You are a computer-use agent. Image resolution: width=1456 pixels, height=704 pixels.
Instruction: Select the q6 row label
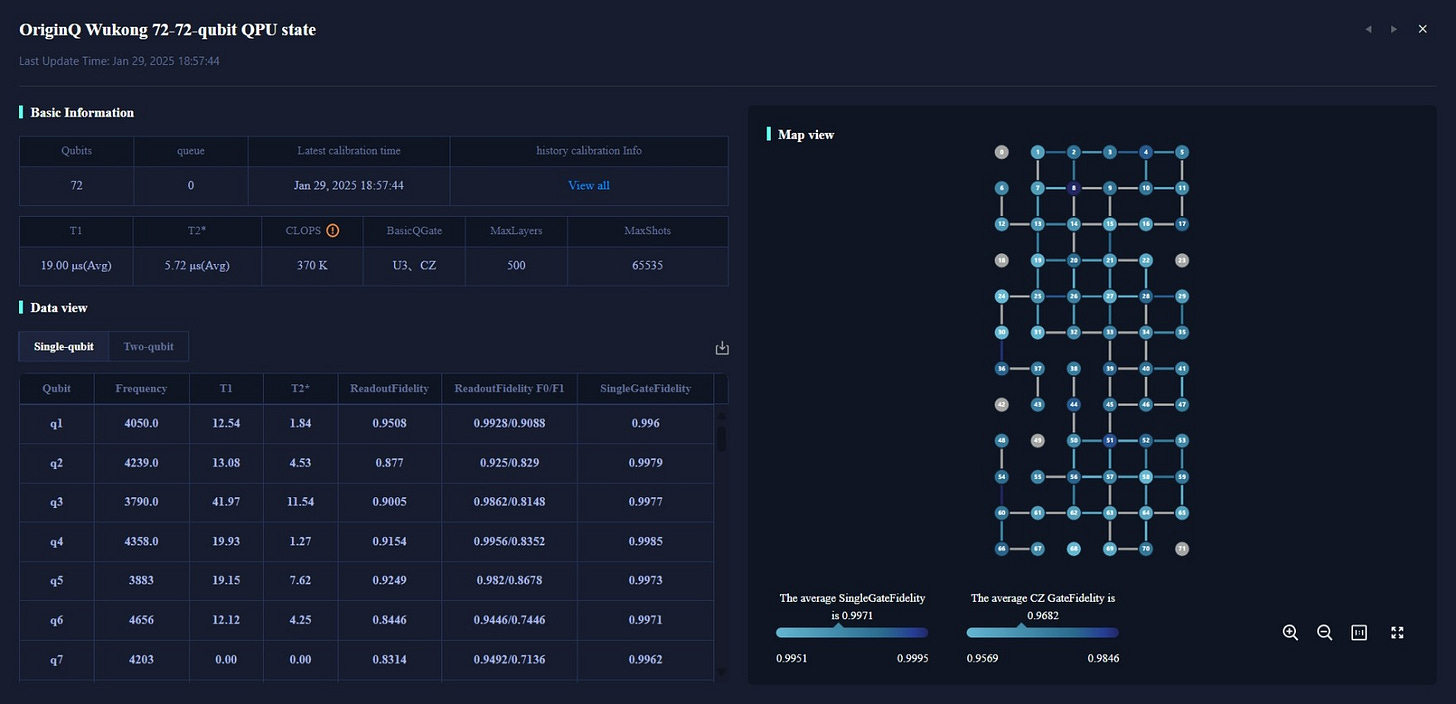[57, 620]
